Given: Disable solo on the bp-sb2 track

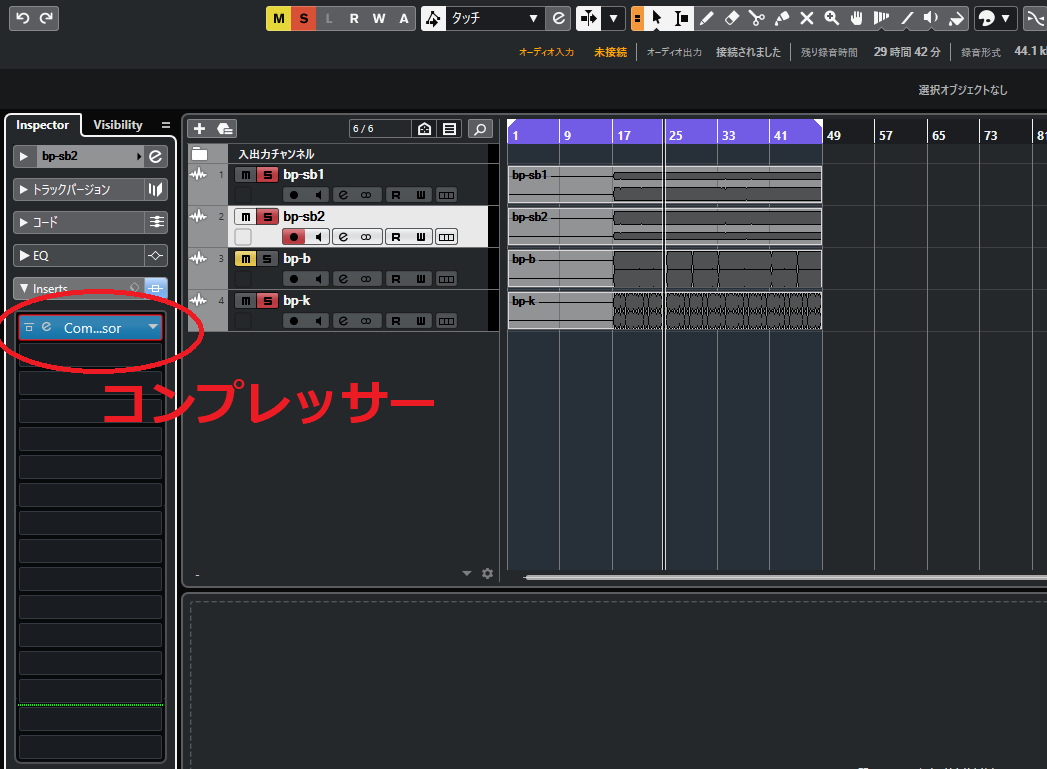Looking at the screenshot, I should point(267,217).
